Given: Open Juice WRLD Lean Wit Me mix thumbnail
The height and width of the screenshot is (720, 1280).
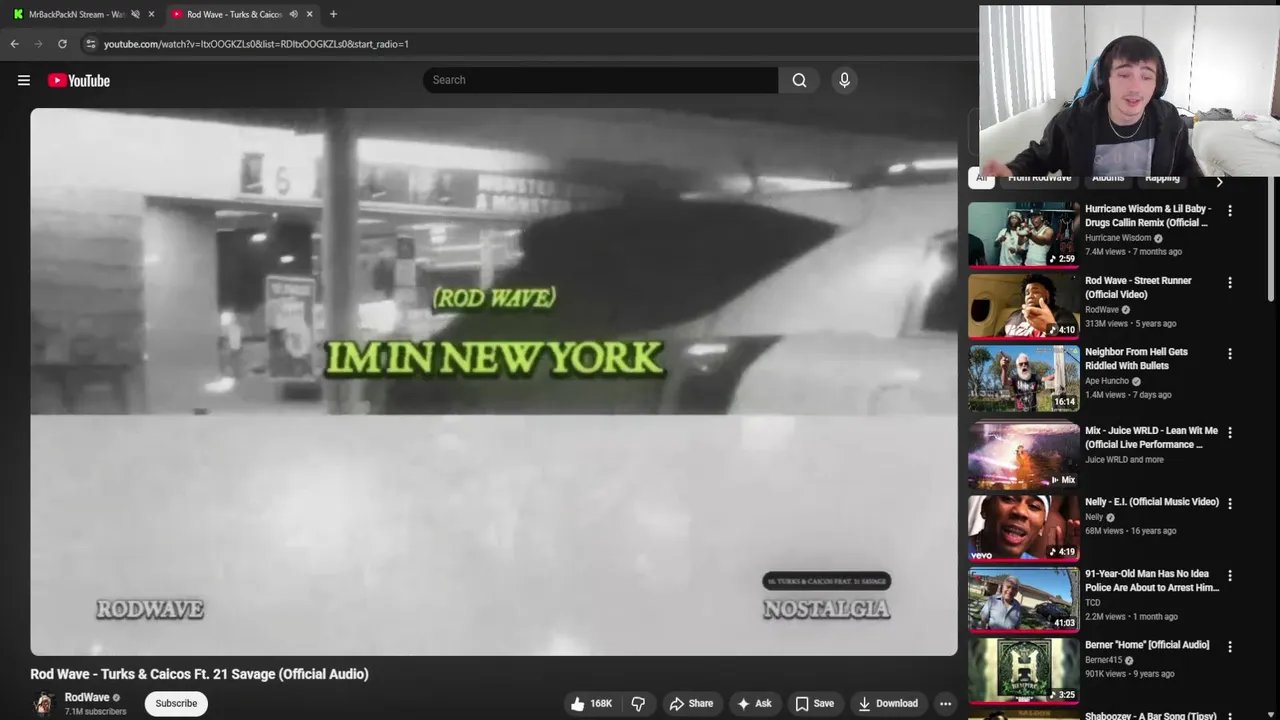Looking at the screenshot, I should click(x=1023, y=456).
